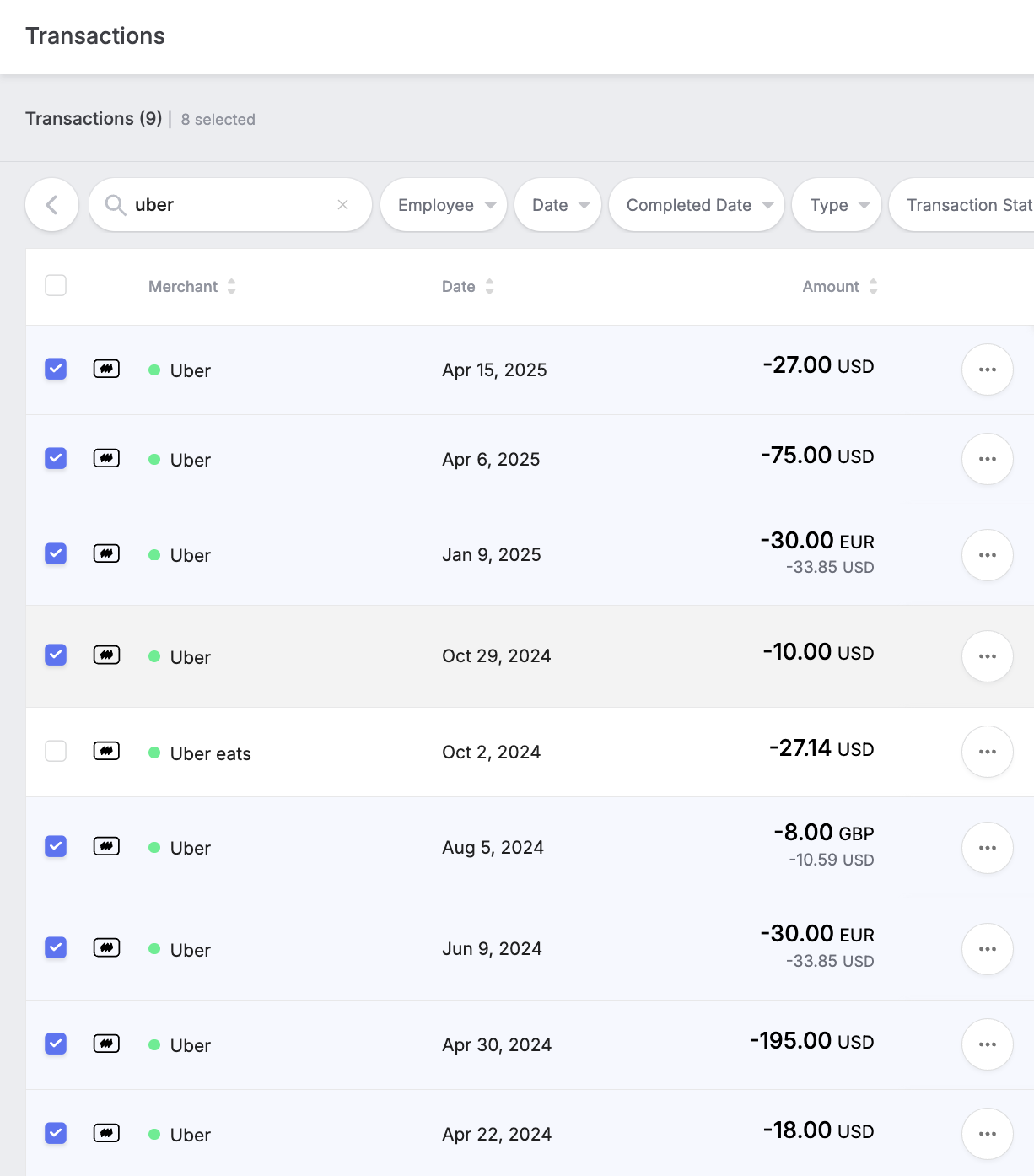This screenshot has height=1176, width=1034.
Task: Check the Uber eats transaction checkbox
Action: point(56,751)
